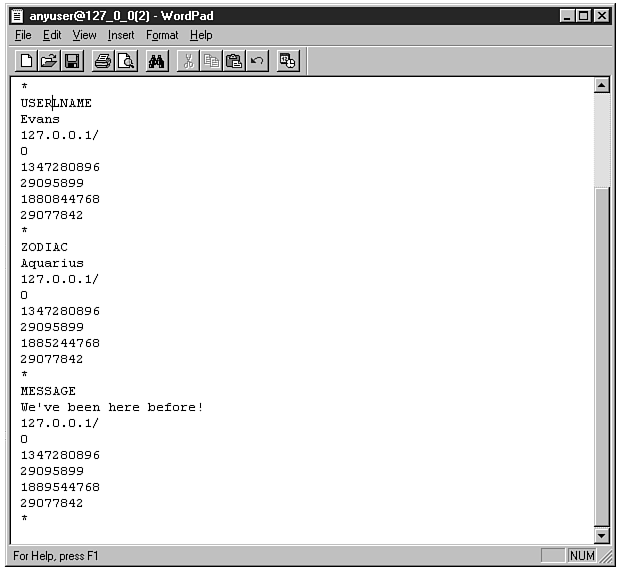Place cursor in the "Aquarius" text line
This screenshot has width=627, height=577.
(52, 263)
